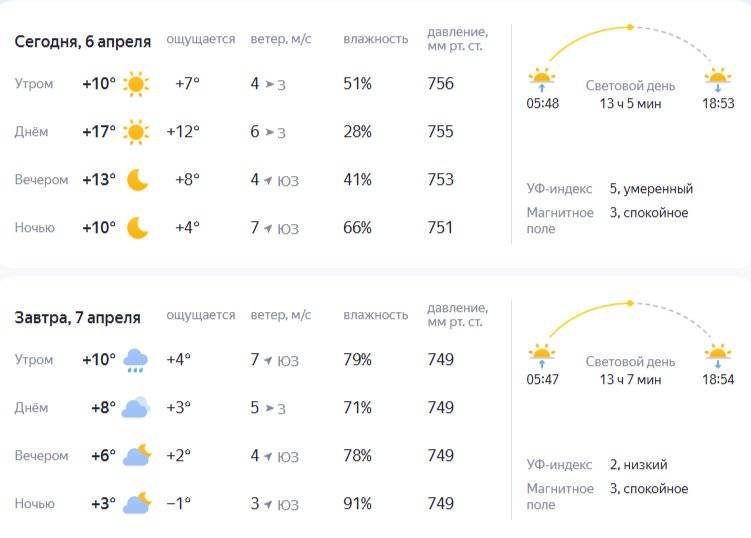Click today's UV index value "5, умеренный"
This screenshot has height=538, width=751.
[x=651, y=188]
